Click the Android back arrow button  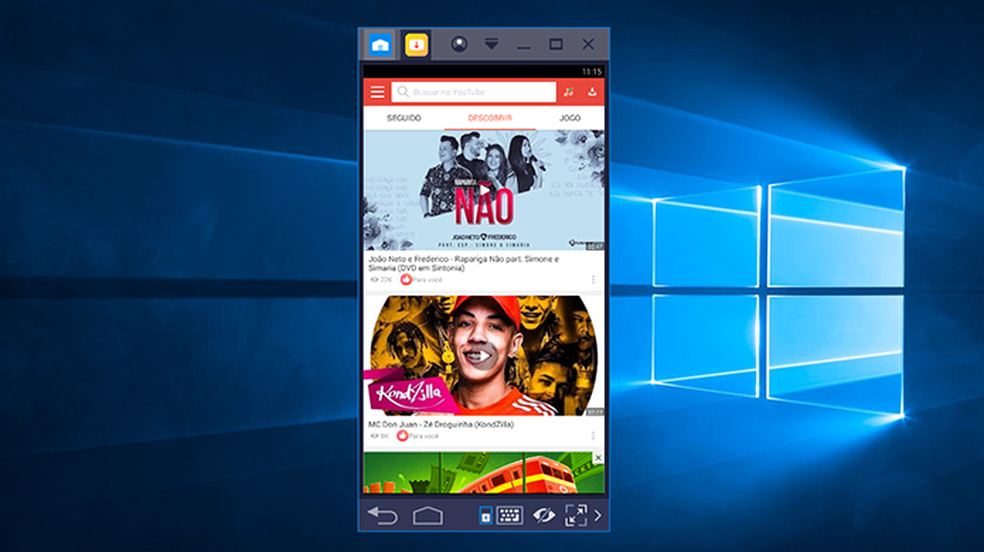pos(383,516)
